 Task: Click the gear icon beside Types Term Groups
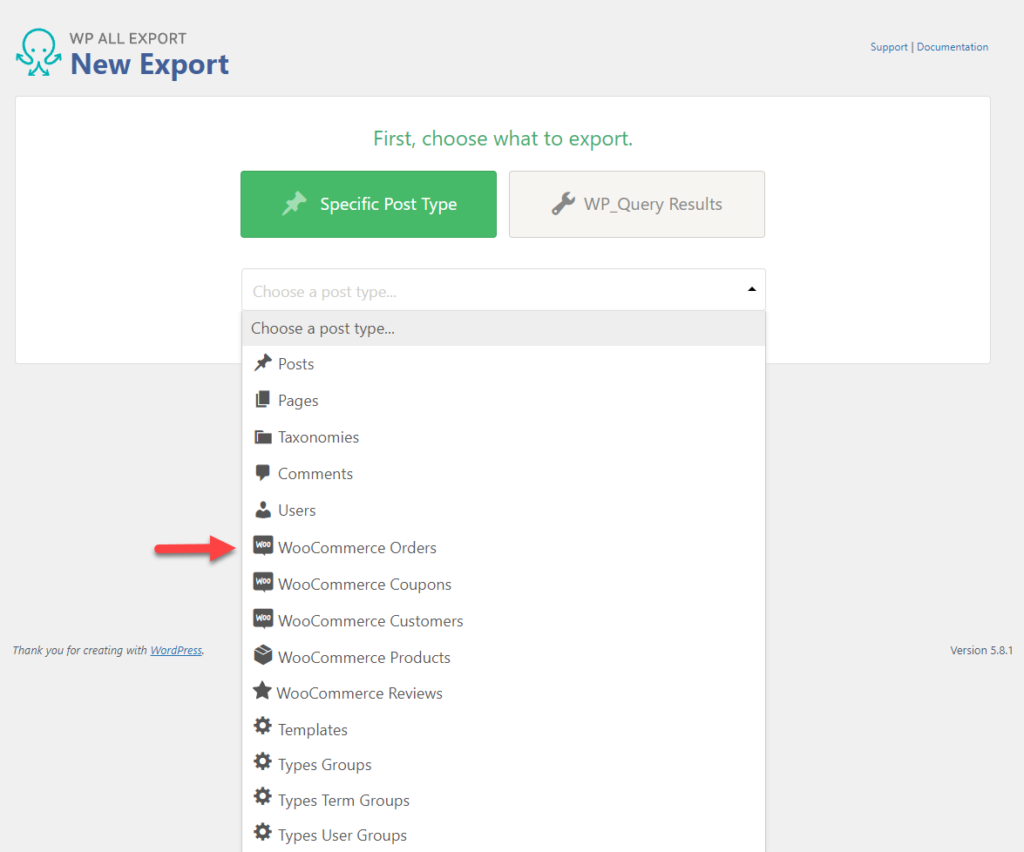263,797
